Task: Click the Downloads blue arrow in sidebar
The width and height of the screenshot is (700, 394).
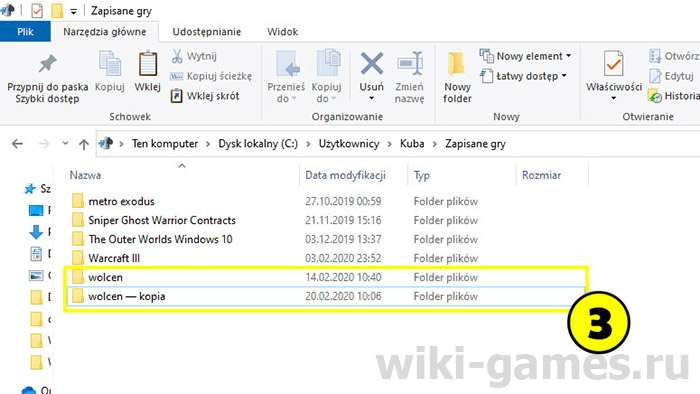Action: pos(36,232)
